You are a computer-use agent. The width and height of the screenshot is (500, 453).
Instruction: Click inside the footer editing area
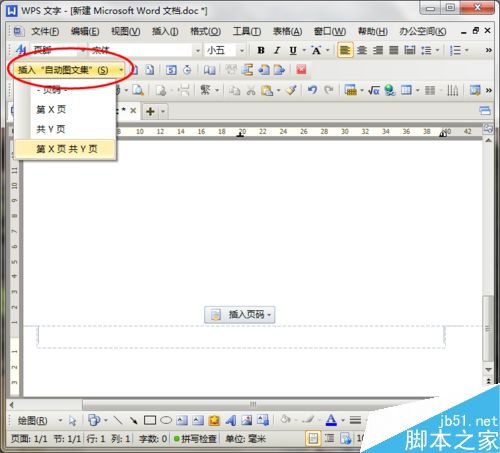pos(241,337)
